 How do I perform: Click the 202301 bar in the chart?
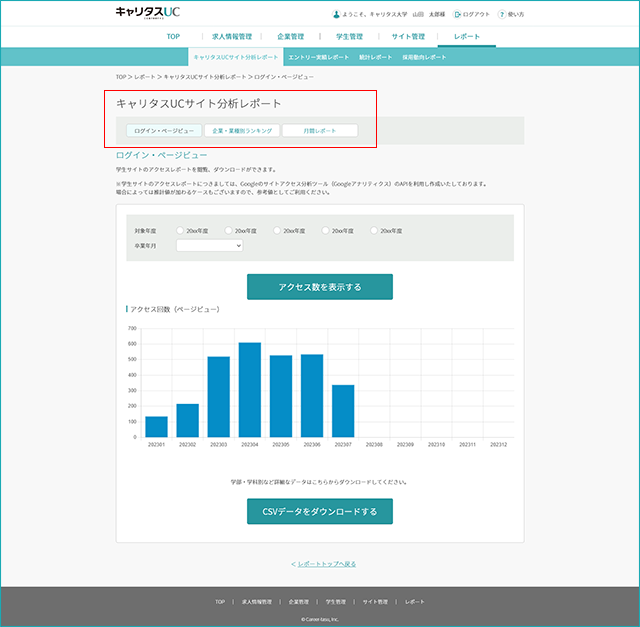[x=156, y=427]
